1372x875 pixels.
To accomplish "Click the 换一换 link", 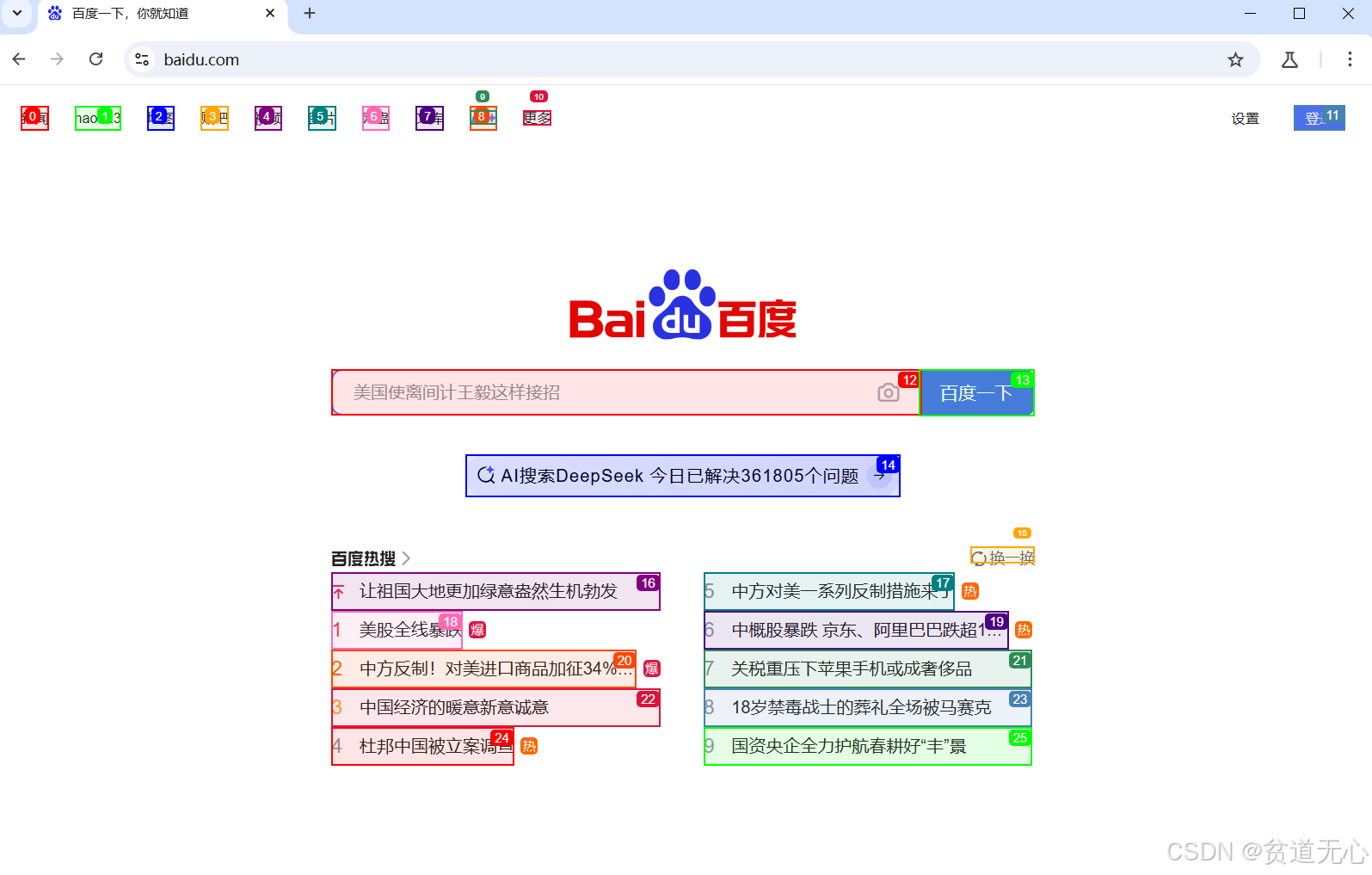I will [x=1003, y=558].
